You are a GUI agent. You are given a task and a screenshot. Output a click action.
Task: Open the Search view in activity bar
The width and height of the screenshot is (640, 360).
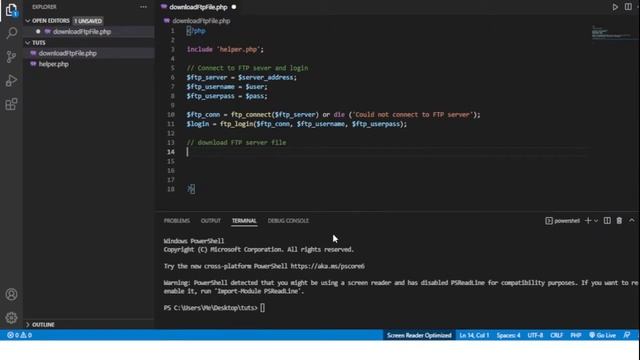tap(11, 33)
